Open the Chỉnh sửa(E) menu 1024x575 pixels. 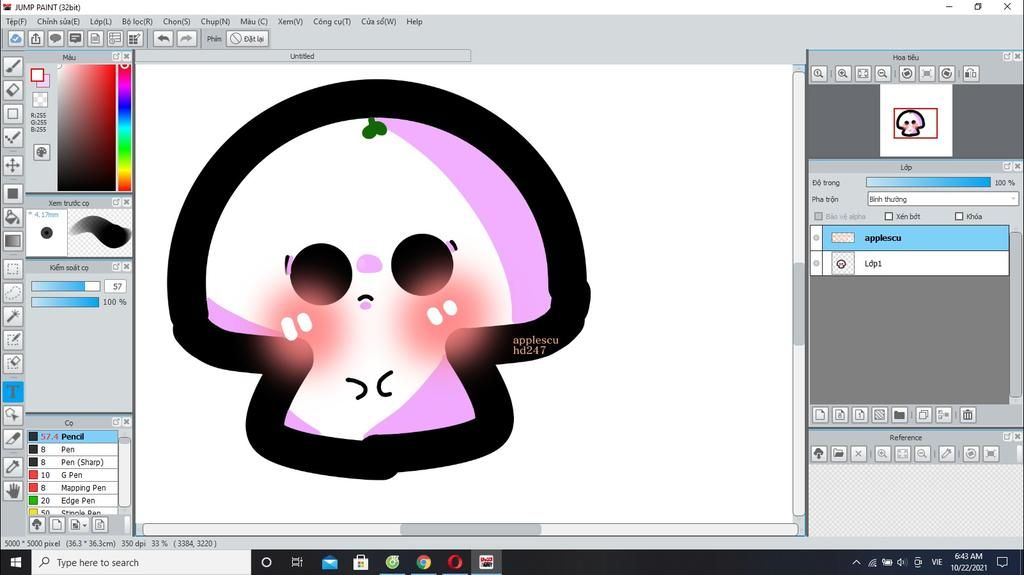tap(58, 22)
